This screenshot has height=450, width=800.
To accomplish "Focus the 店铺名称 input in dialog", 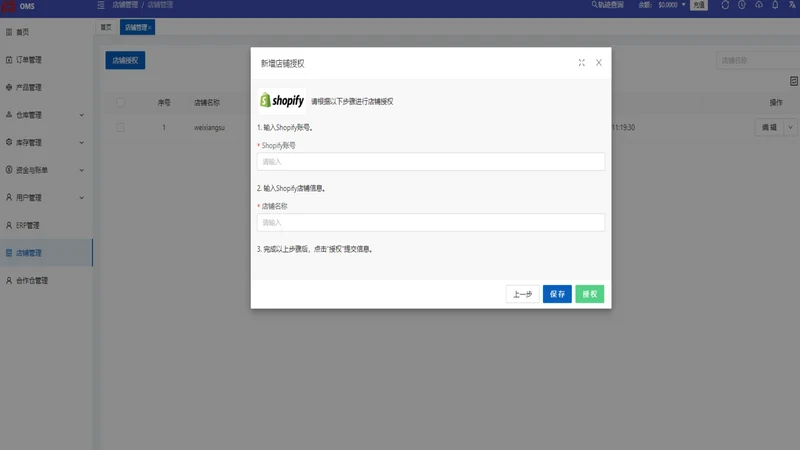I will 431,222.
